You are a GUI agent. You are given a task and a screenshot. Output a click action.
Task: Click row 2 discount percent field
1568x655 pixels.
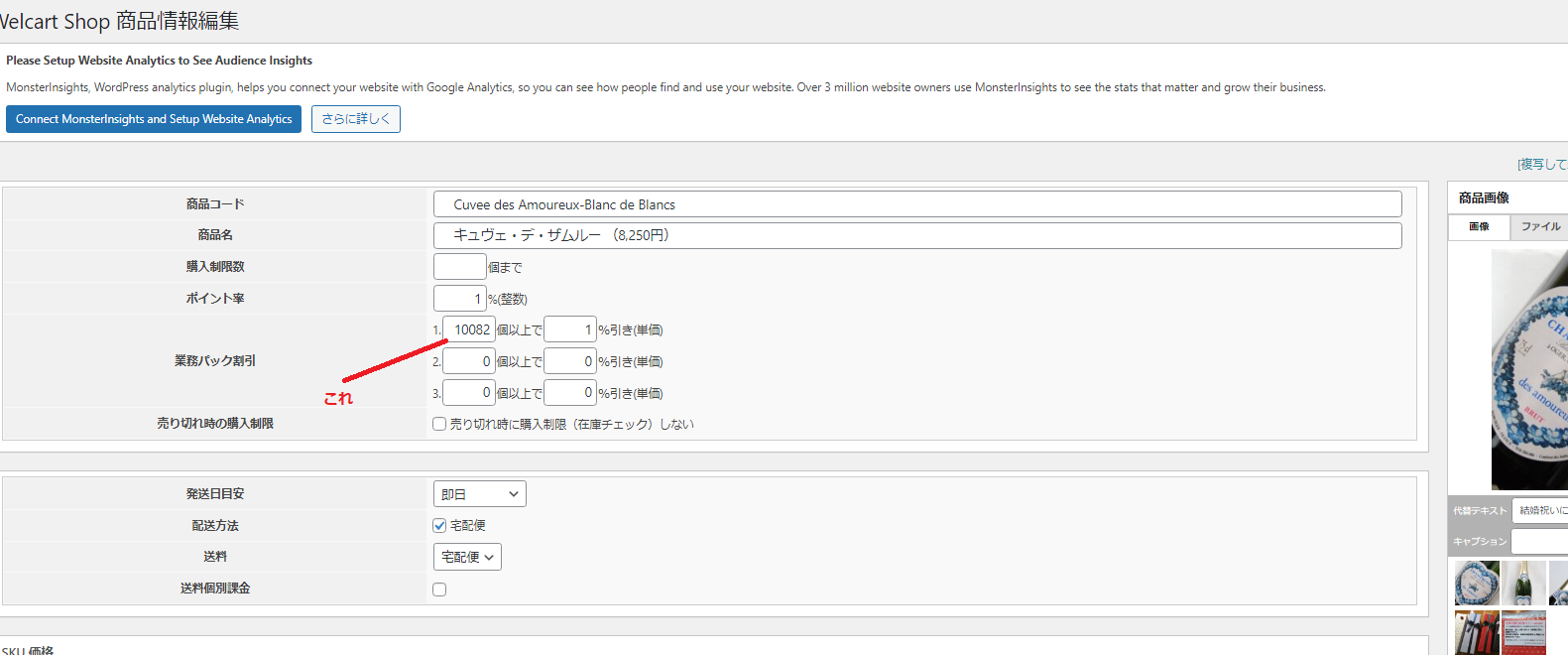tap(570, 361)
